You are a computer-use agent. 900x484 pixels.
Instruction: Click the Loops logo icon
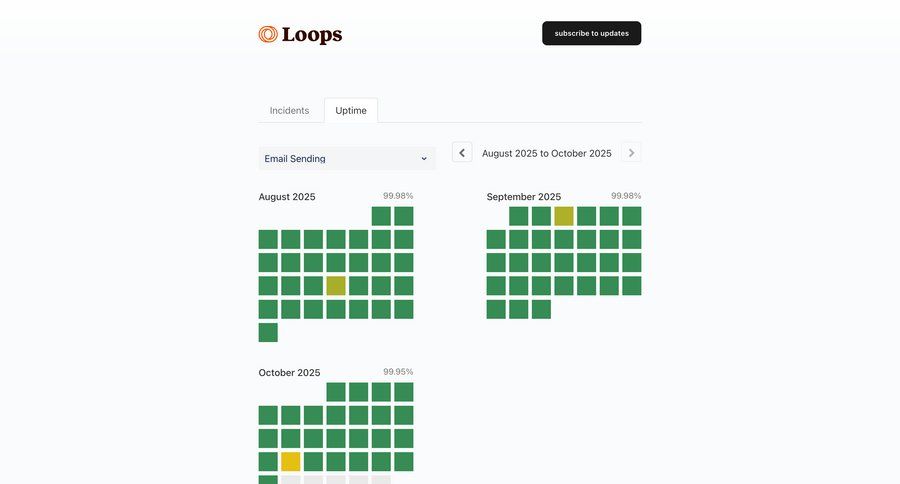tap(268, 35)
